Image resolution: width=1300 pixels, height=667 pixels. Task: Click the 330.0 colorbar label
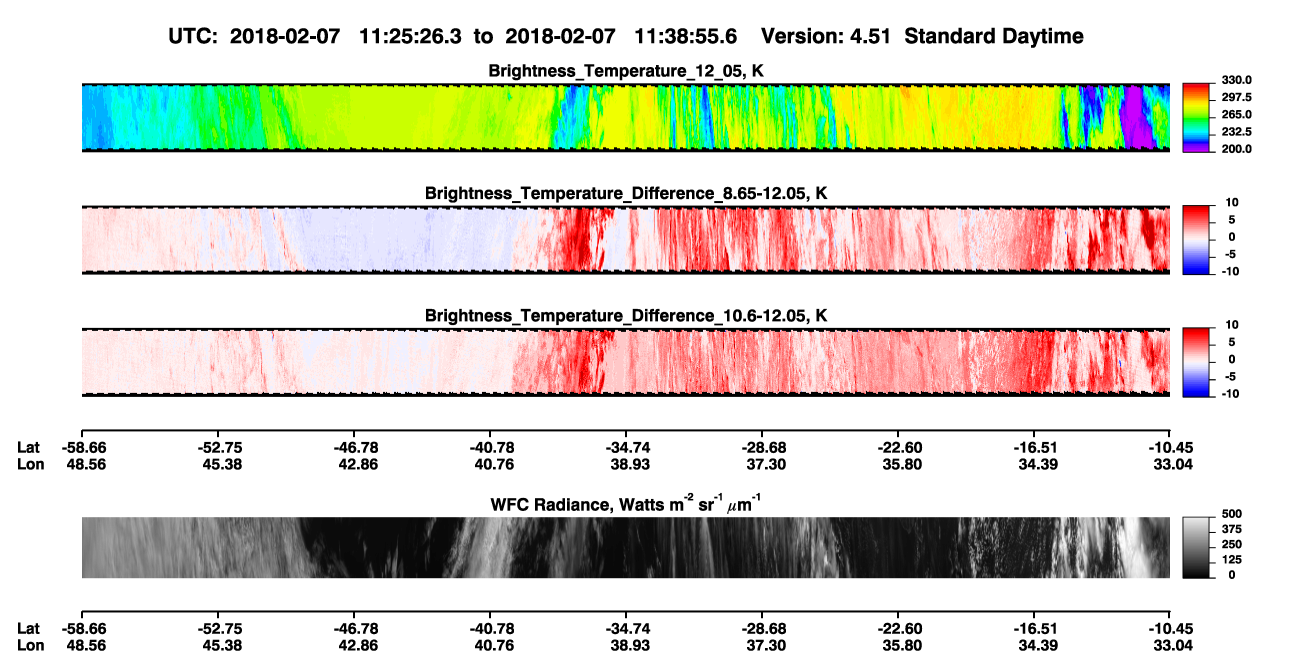tap(1236, 80)
